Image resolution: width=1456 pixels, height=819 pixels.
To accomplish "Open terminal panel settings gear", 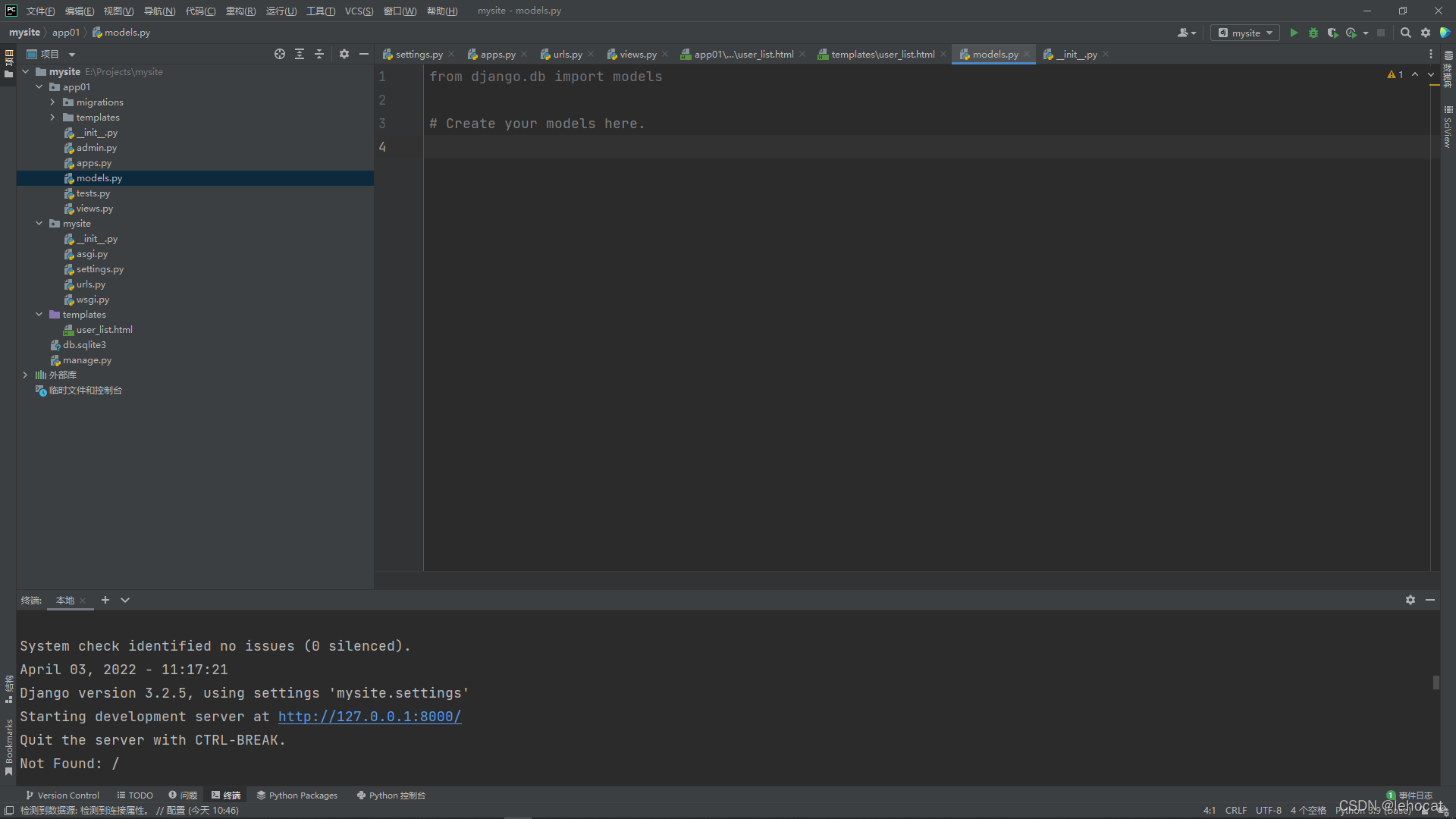I will [1410, 600].
